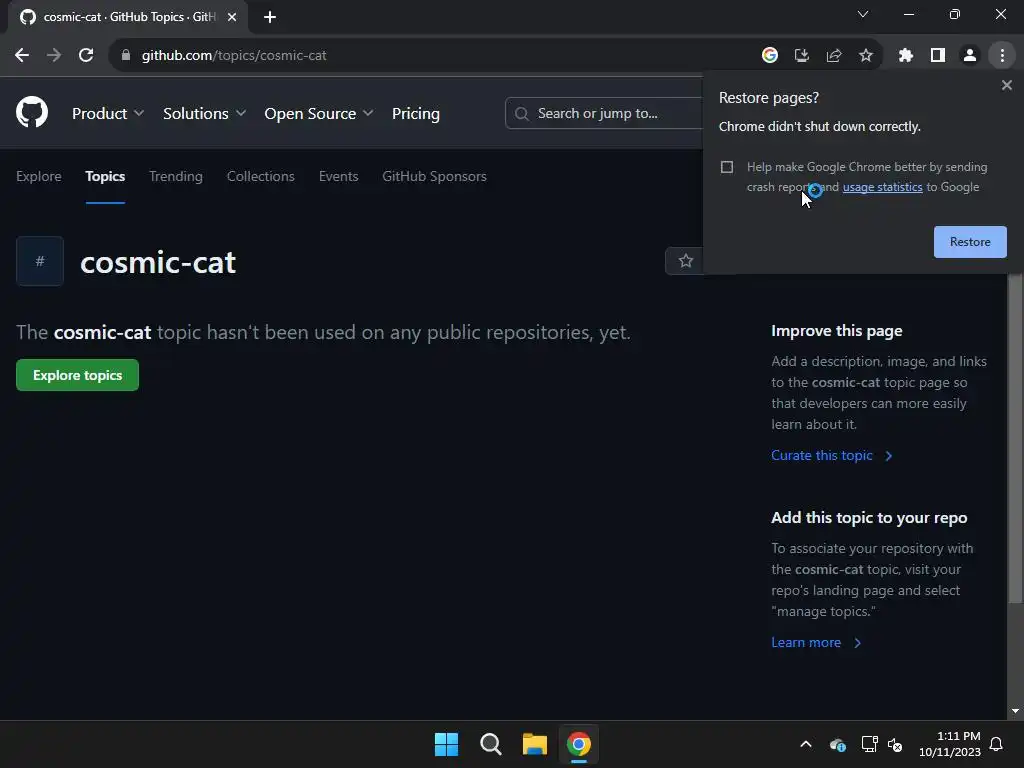Screen dimensions: 1024x768
Task: Open Chrome three-dot menu
Action: pyautogui.click(x=1002, y=56)
